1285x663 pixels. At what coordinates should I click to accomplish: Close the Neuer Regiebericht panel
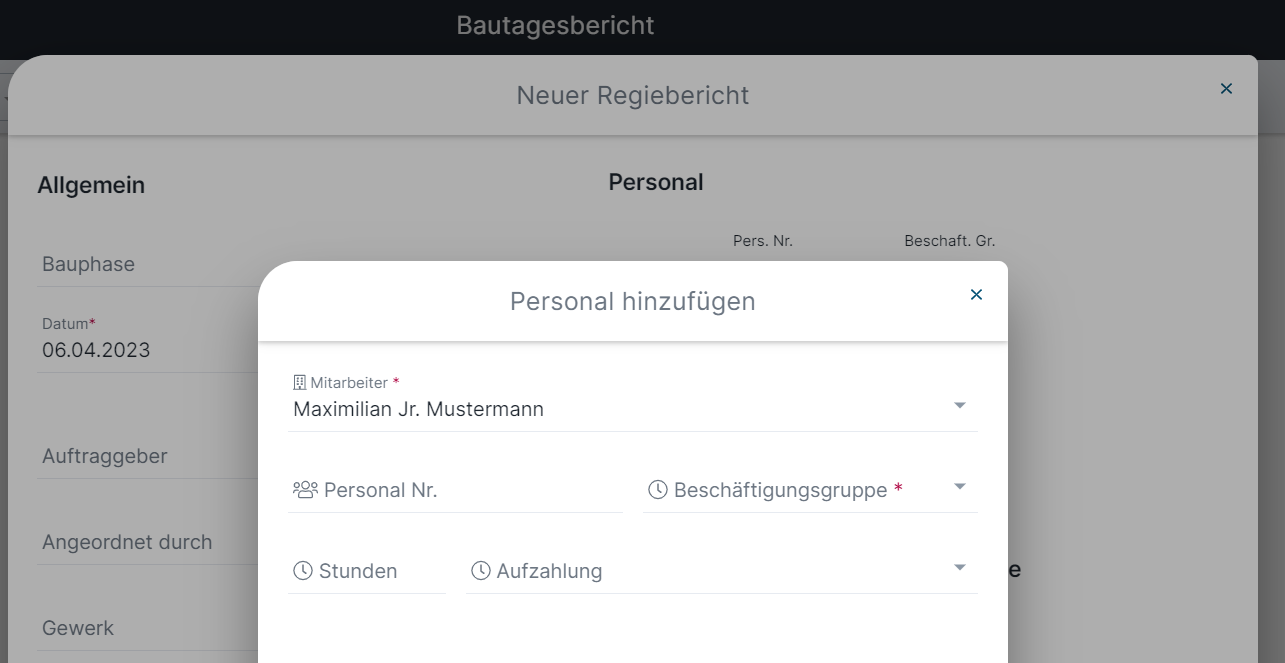tap(1226, 88)
